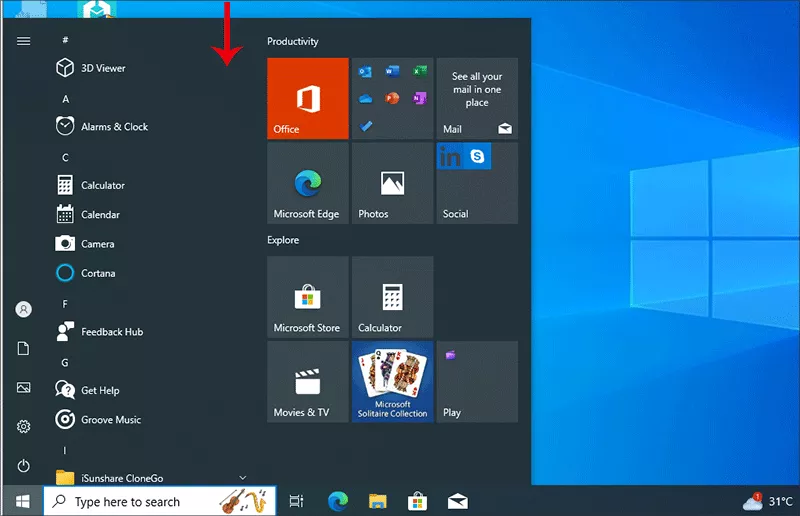This screenshot has height=516, width=800.
Task: Open the Movies & TV tile
Action: (x=308, y=382)
